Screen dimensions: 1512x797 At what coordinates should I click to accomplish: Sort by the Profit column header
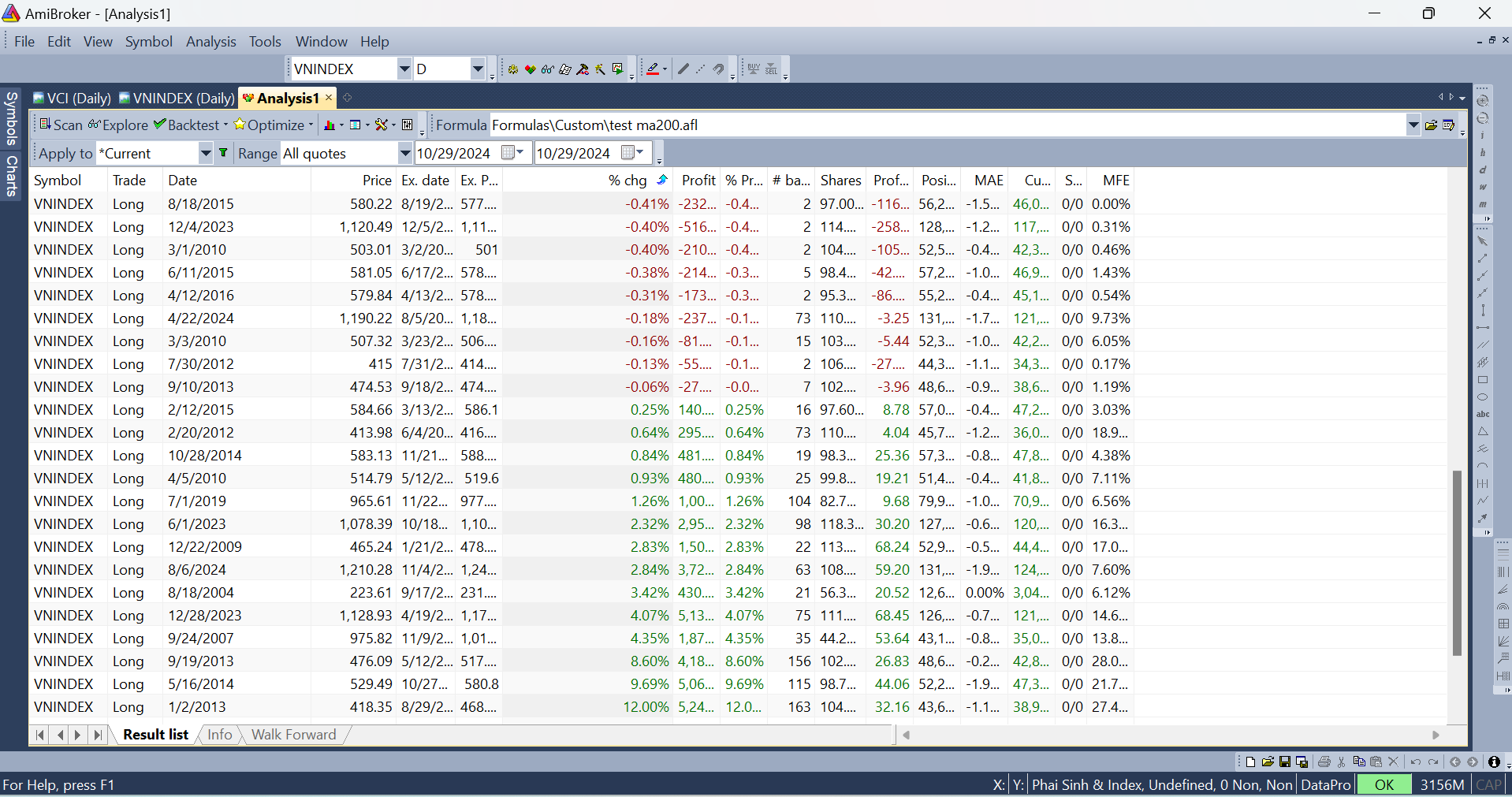point(698,181)
